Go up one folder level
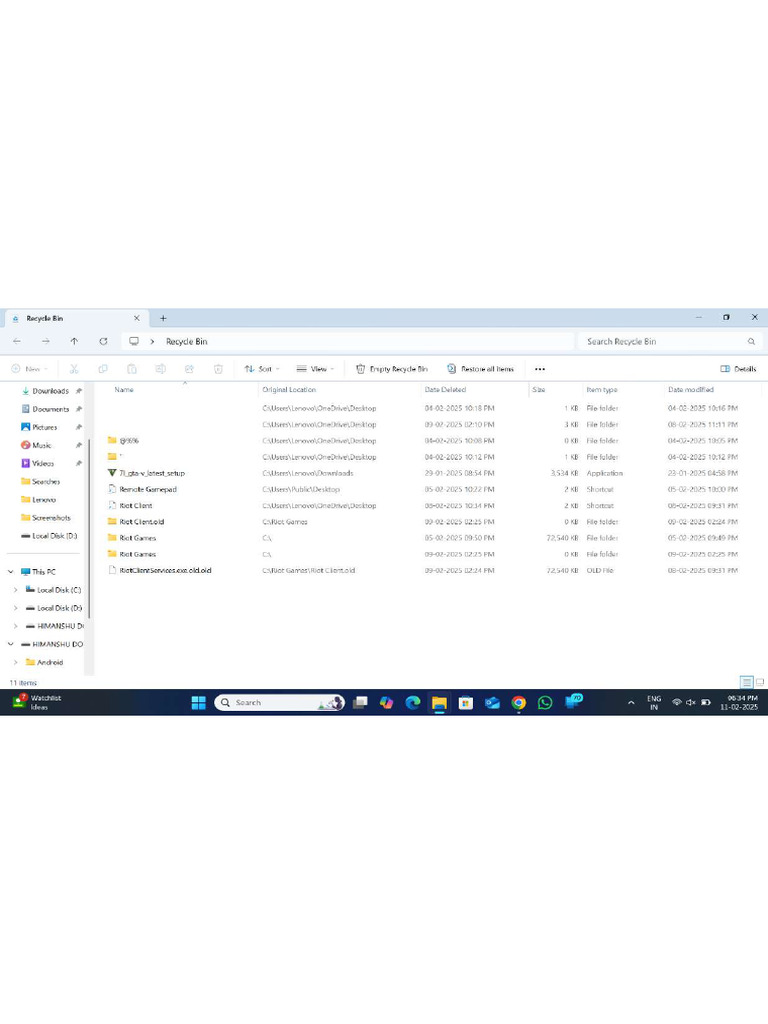Image resolution: width=768 pixels, height=1024 pixels. coord(74,341)
